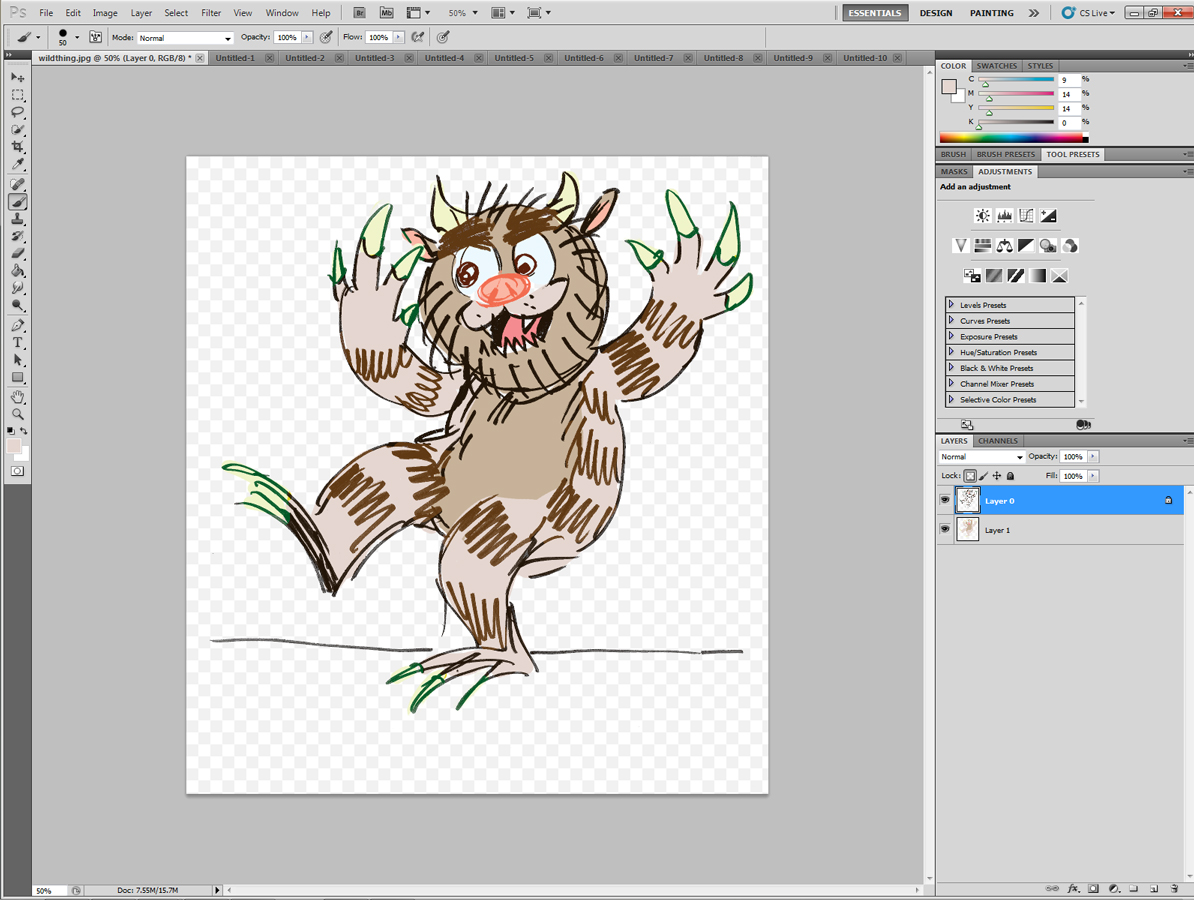1194x900 pixels.
Task: Switch to the Design workspace
Action: (x=936, y=13)
